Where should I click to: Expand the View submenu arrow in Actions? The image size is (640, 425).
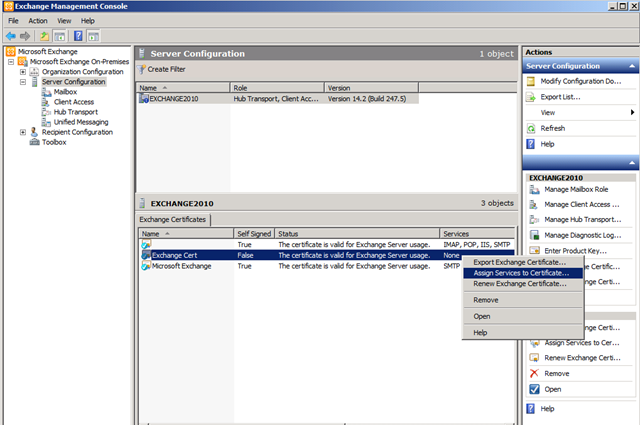click(632, 112)
